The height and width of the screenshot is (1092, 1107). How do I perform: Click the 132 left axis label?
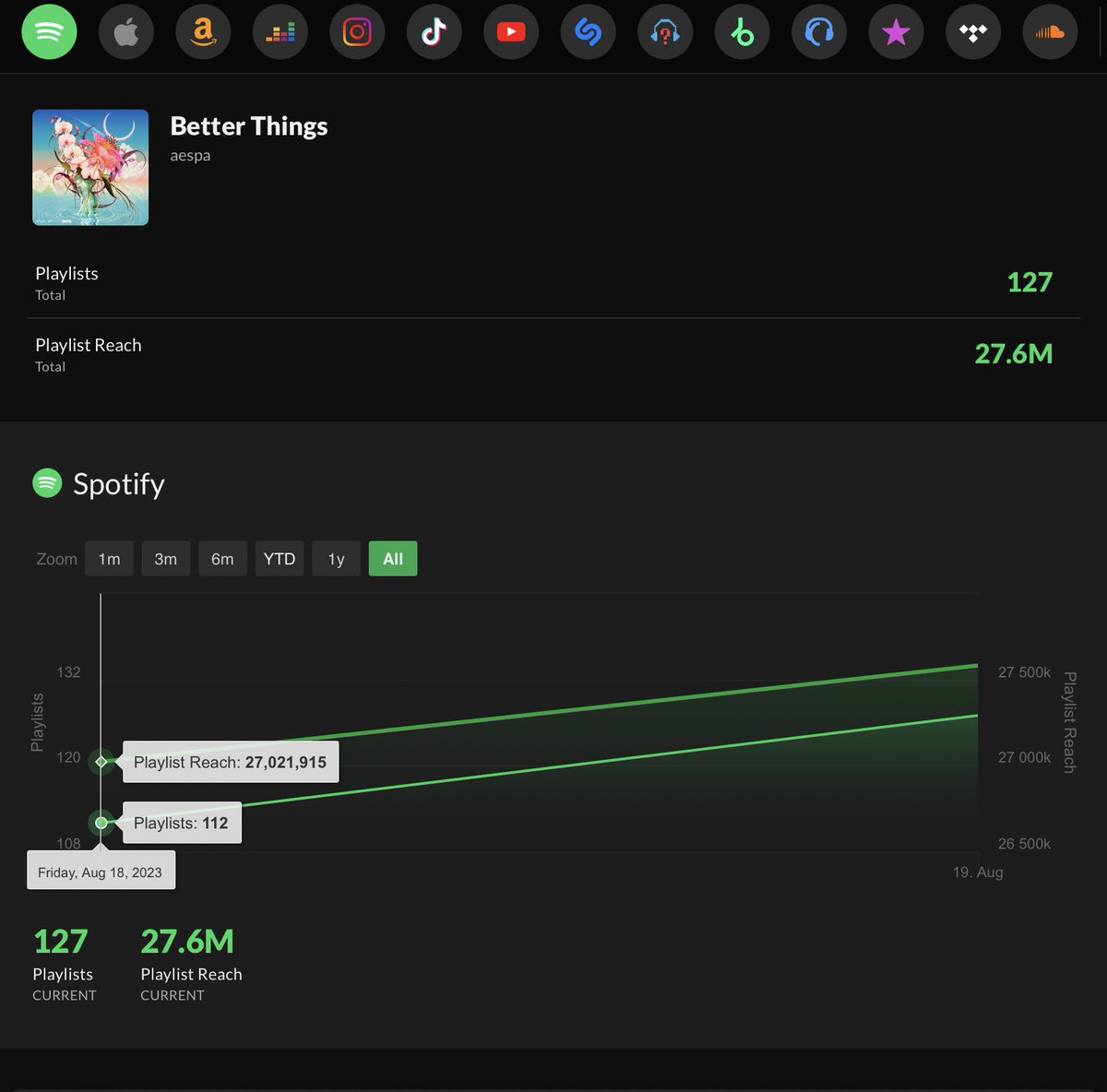pos(68,672)
